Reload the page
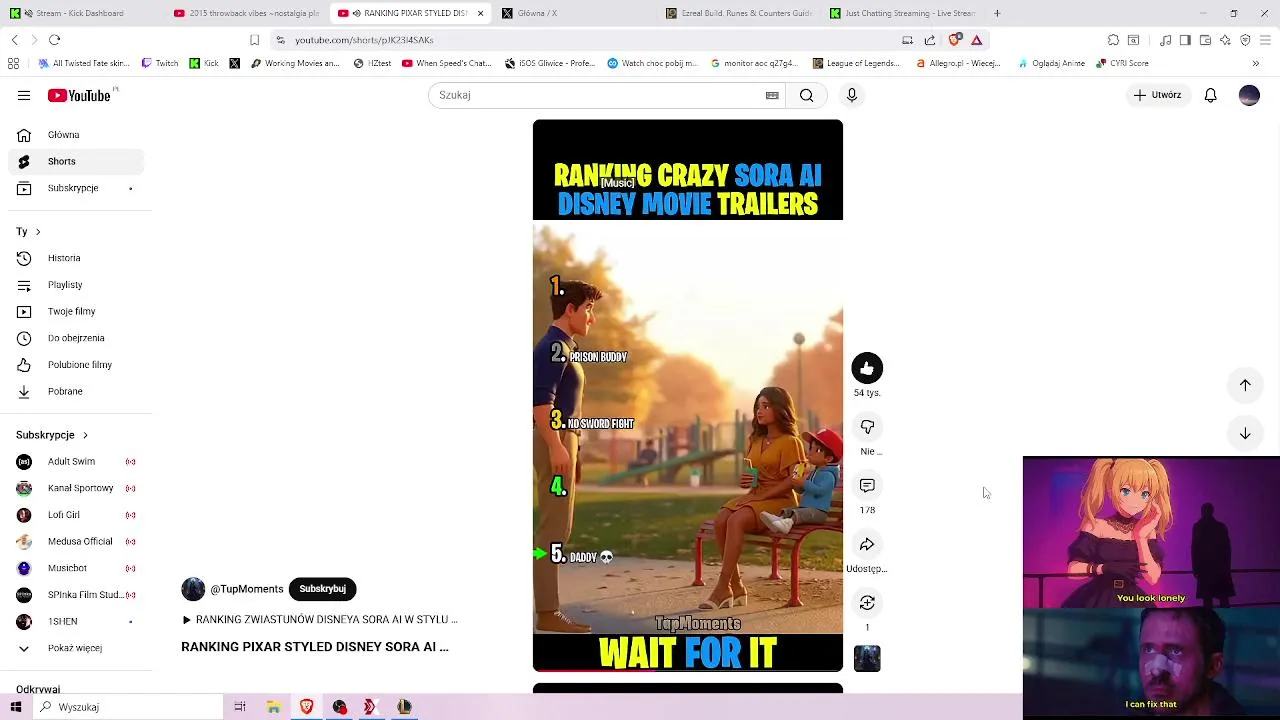The height and width of the screenshot is (720, 1280). 54,40
